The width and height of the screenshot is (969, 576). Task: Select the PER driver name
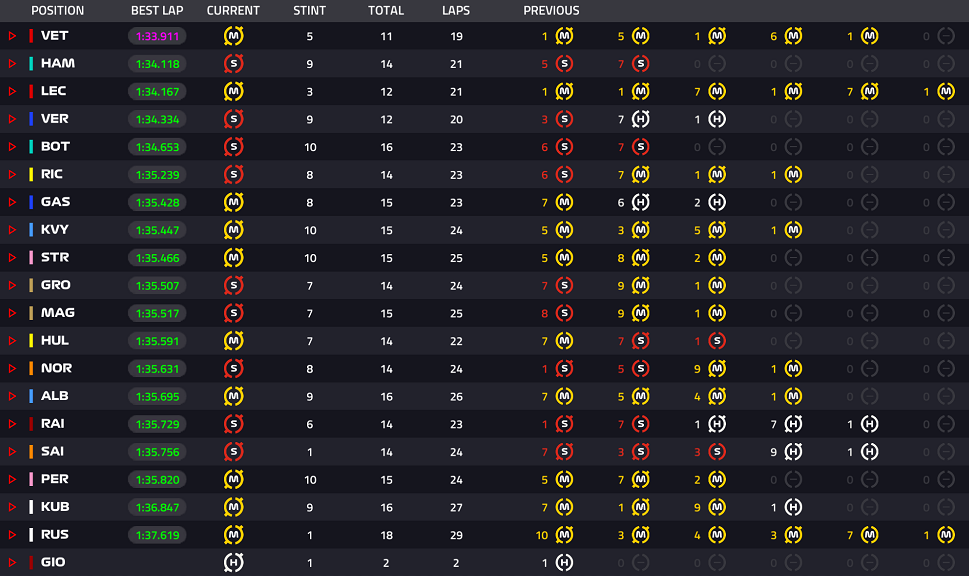[x=55, y=479]
